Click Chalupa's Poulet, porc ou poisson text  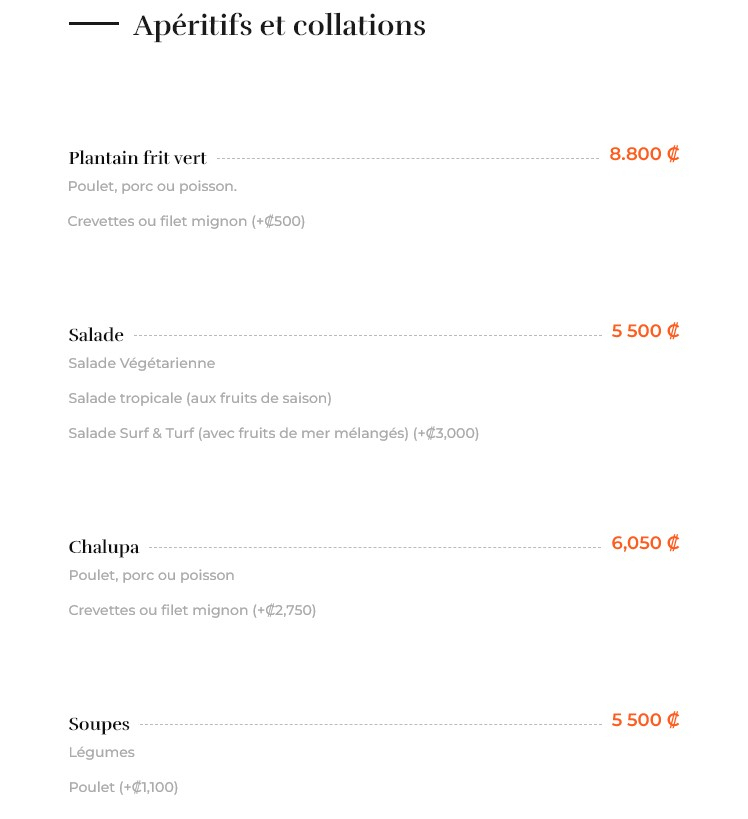click(x=151, y=576)
